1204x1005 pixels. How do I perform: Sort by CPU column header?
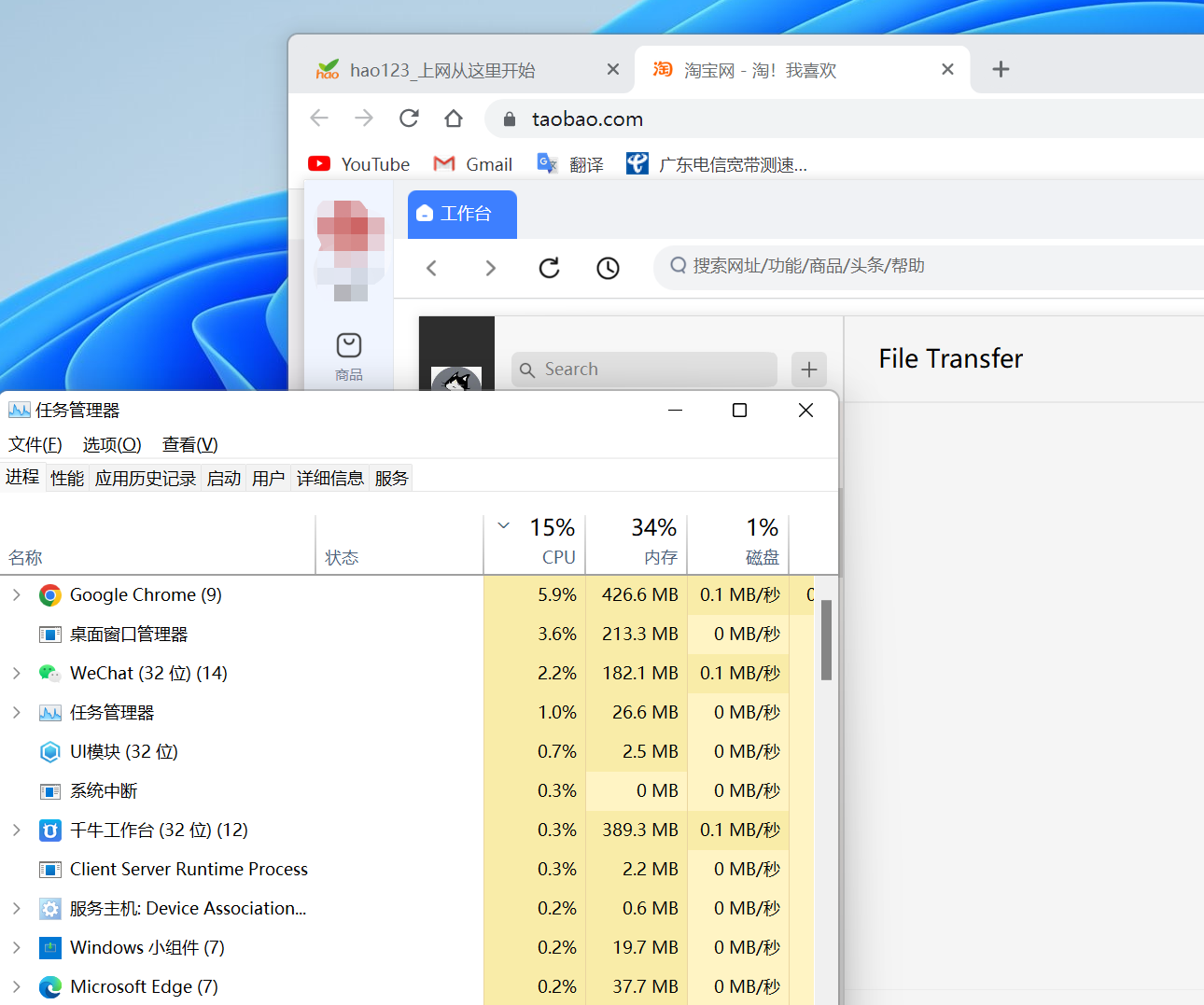point(535,542)
